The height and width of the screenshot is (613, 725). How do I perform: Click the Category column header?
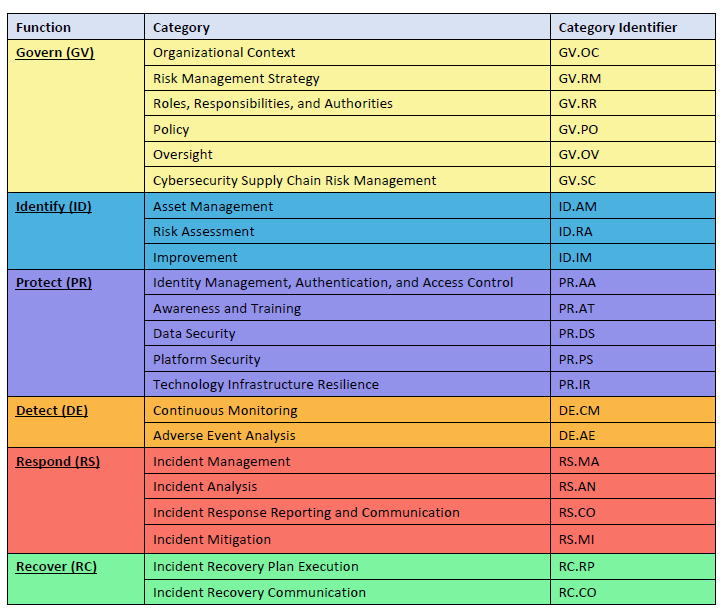(181, 28)
